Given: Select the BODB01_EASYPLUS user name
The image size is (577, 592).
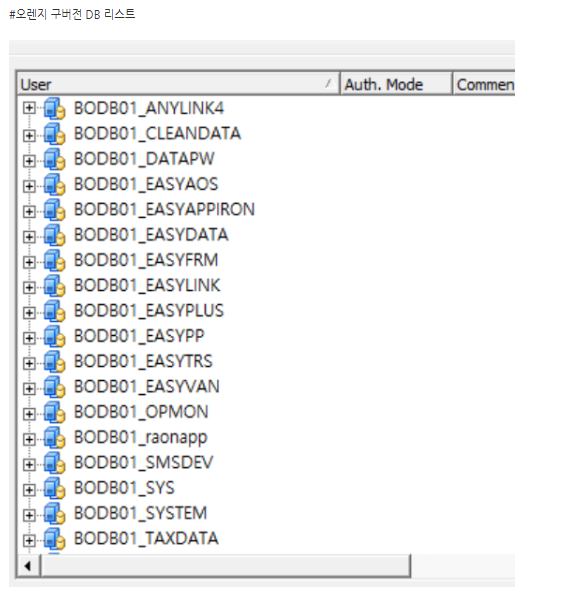Looking at the screenshot, I should (149, 311).
